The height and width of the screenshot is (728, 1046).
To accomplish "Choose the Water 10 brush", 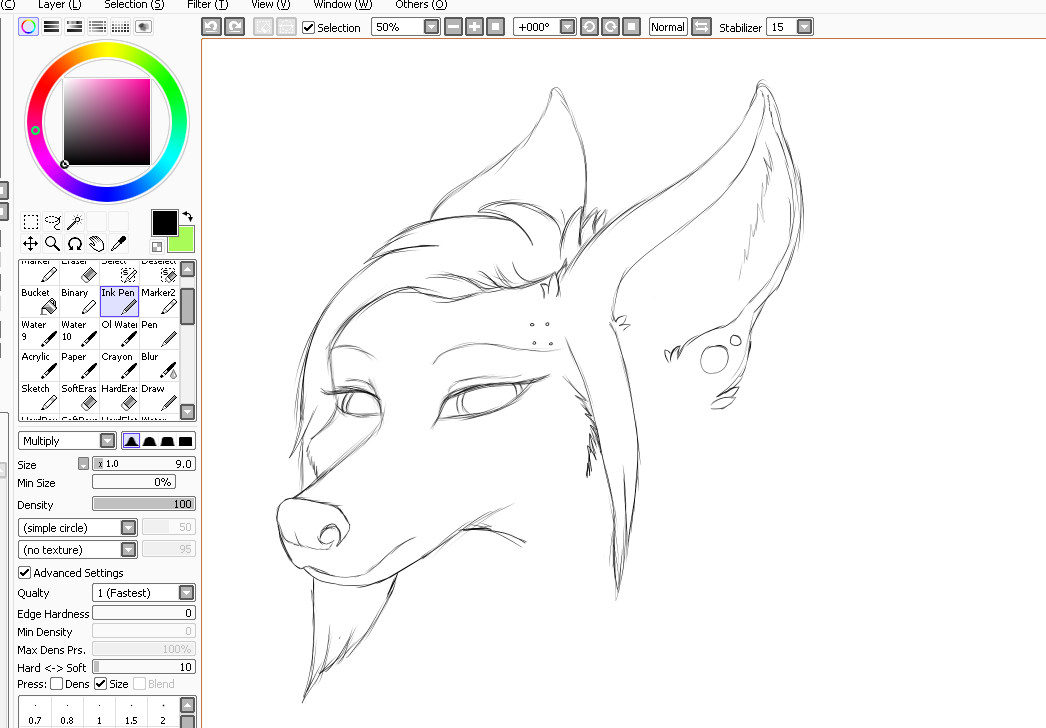I will point(79,334).
